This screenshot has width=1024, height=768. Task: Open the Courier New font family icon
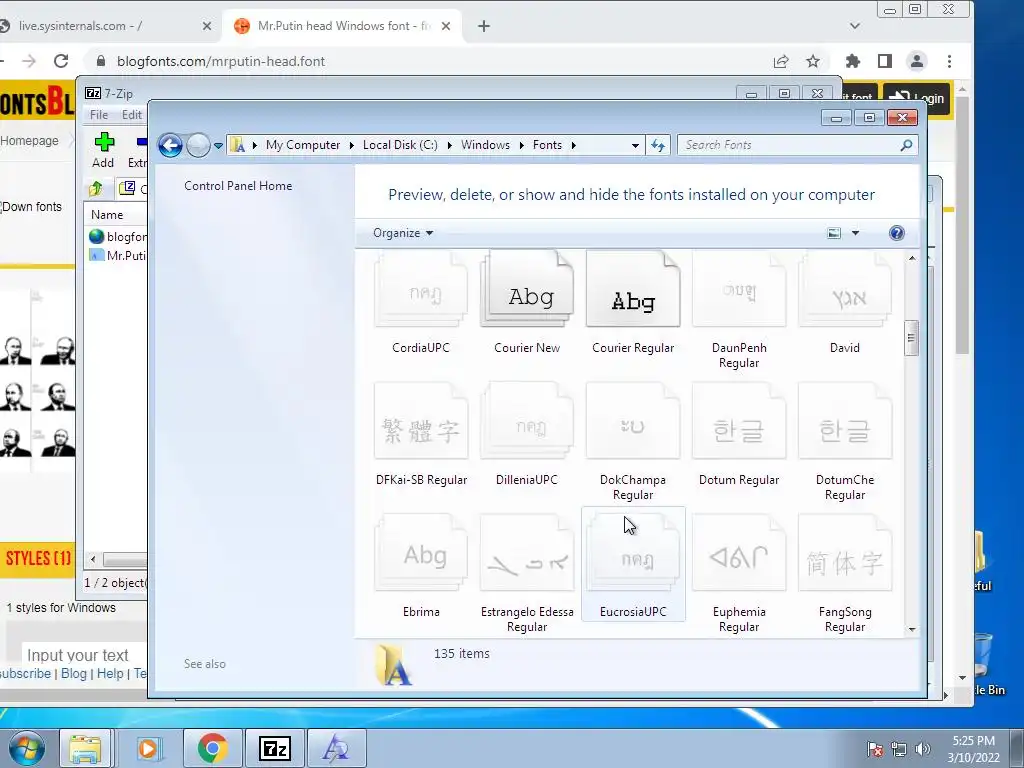point(526,291)
